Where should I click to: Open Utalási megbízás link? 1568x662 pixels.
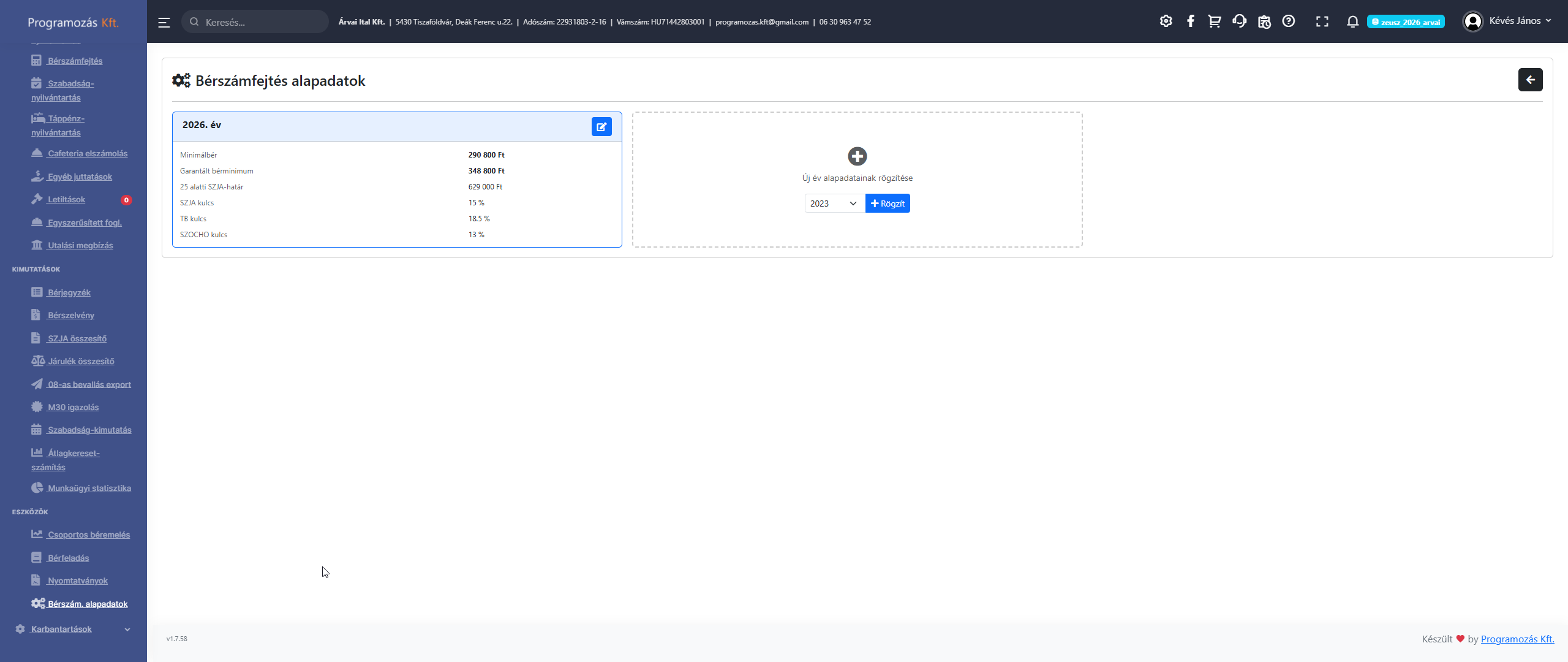pyautogui.click(x=72, y=245)
